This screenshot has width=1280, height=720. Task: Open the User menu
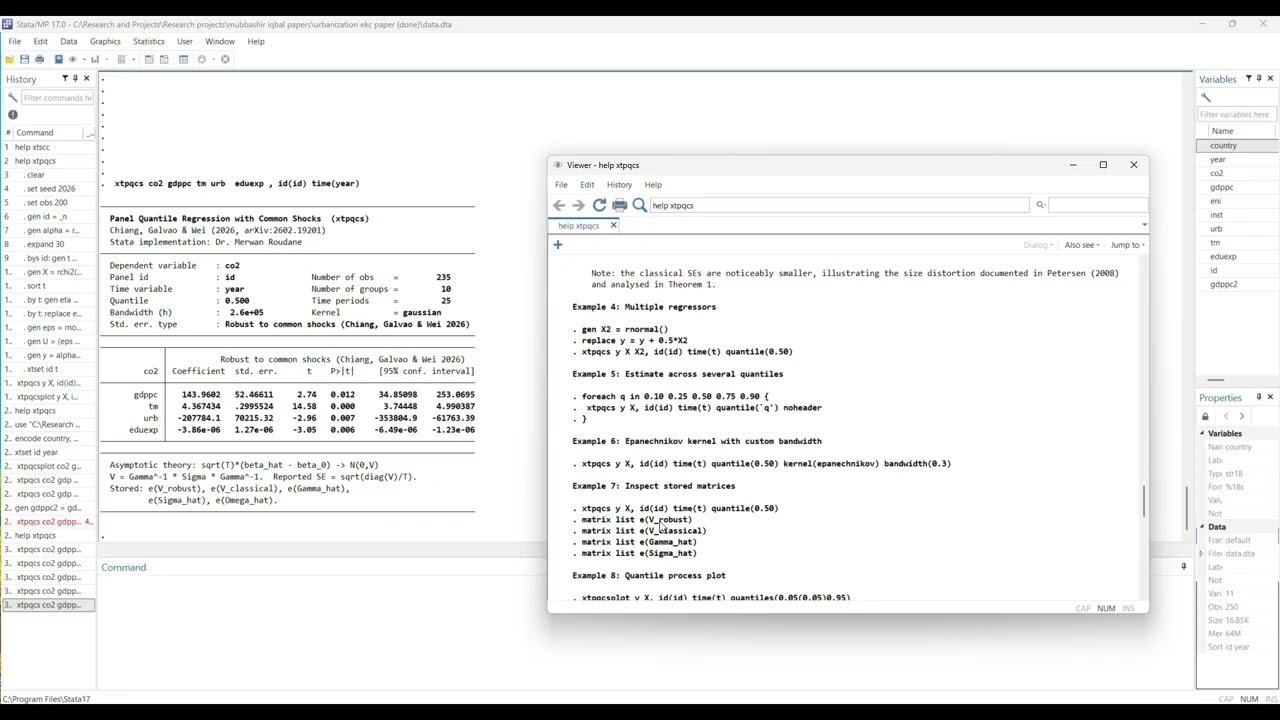click(x=185, y=41)
